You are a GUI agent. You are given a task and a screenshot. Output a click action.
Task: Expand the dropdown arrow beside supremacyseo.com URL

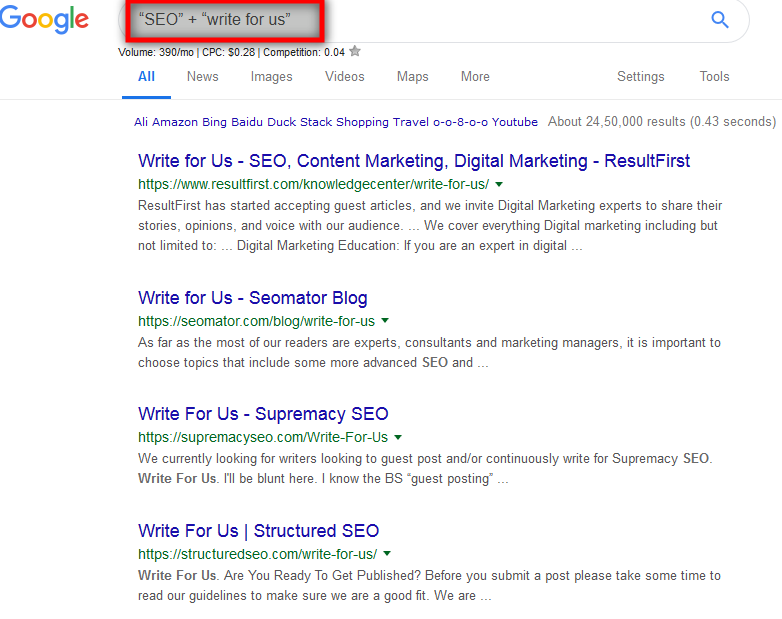tap(397, 437)
